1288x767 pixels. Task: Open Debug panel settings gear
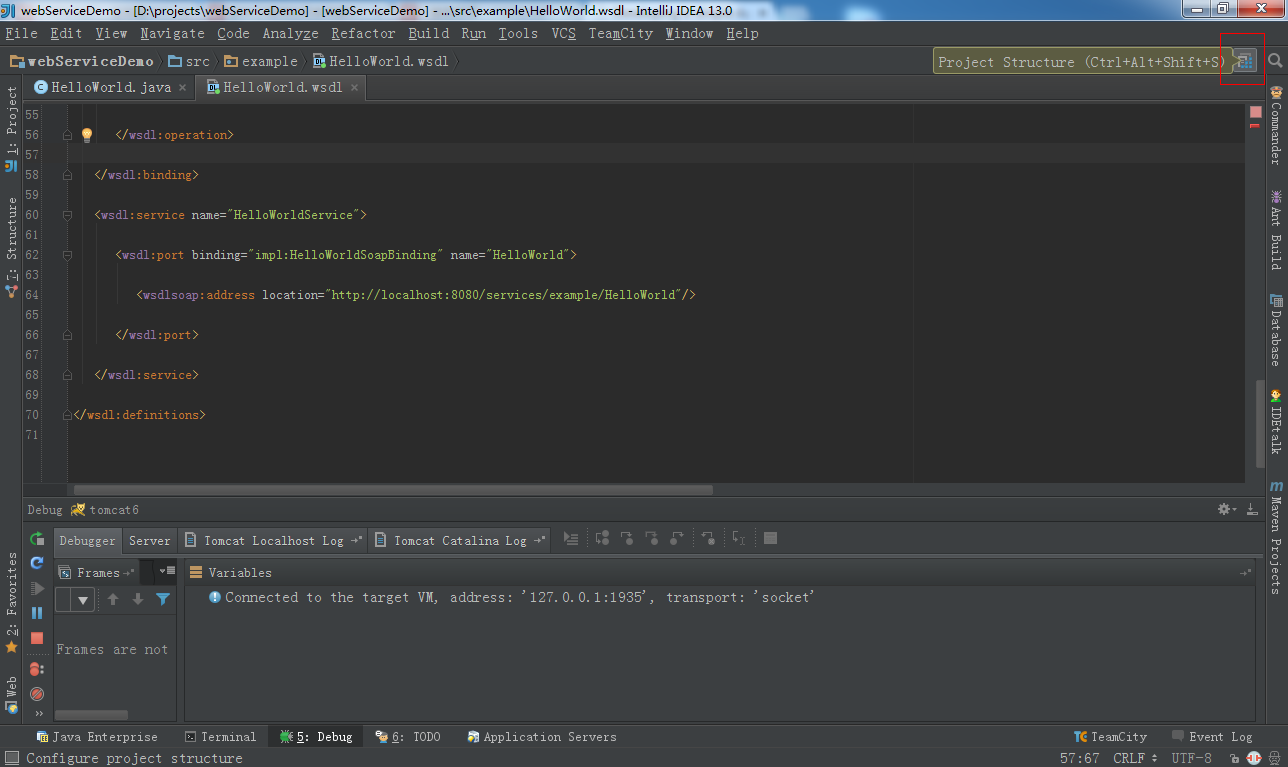(1226, 509)
